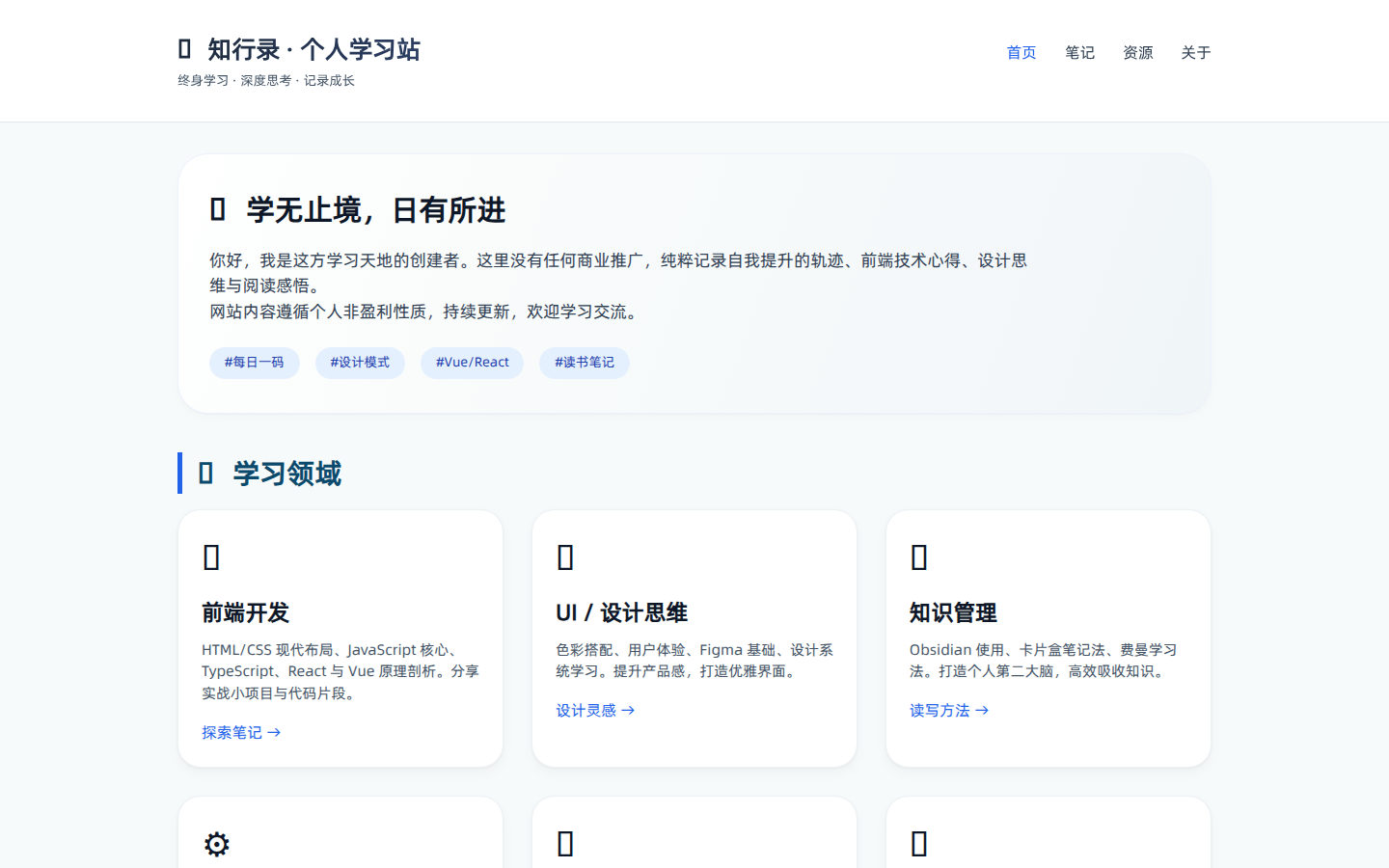This screenshot has width=1389, height=868.
Task: Click the site logo icon beside 知行录
Action: click(185, 49)
